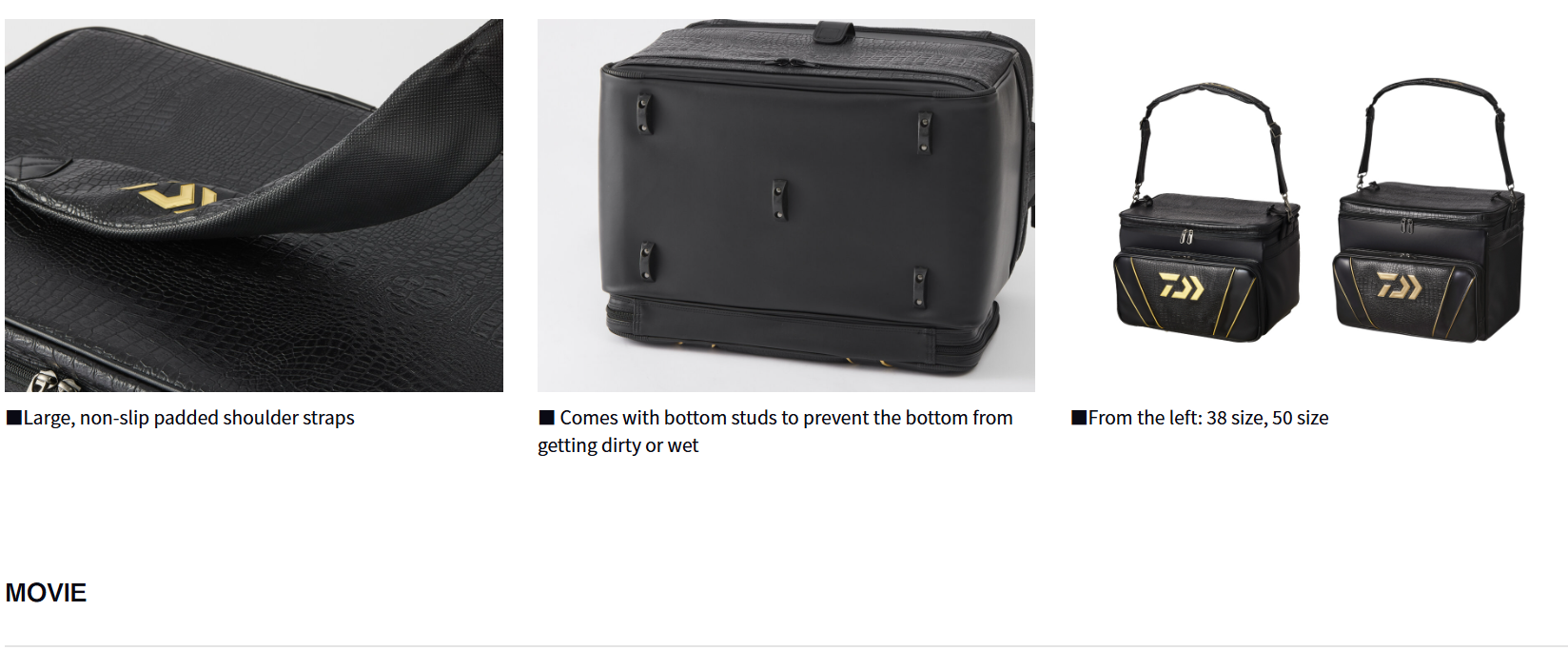1568x670 pixels.
Task: Click the divider line below the MOVIE heading
Action: pyautogui.click(x=786, y=646)
